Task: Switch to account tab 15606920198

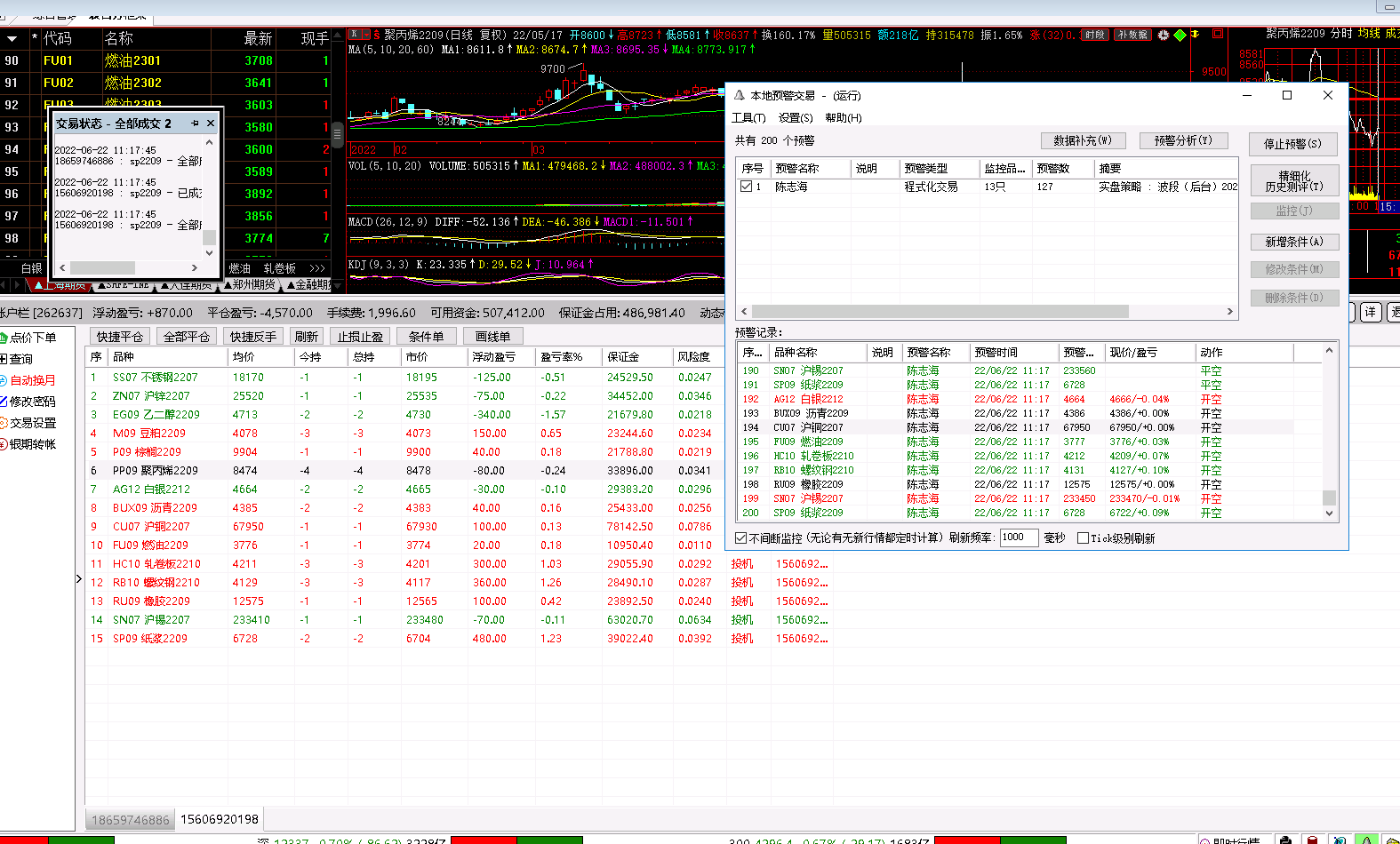Action: pyautogui.click(x=220, y=819)
